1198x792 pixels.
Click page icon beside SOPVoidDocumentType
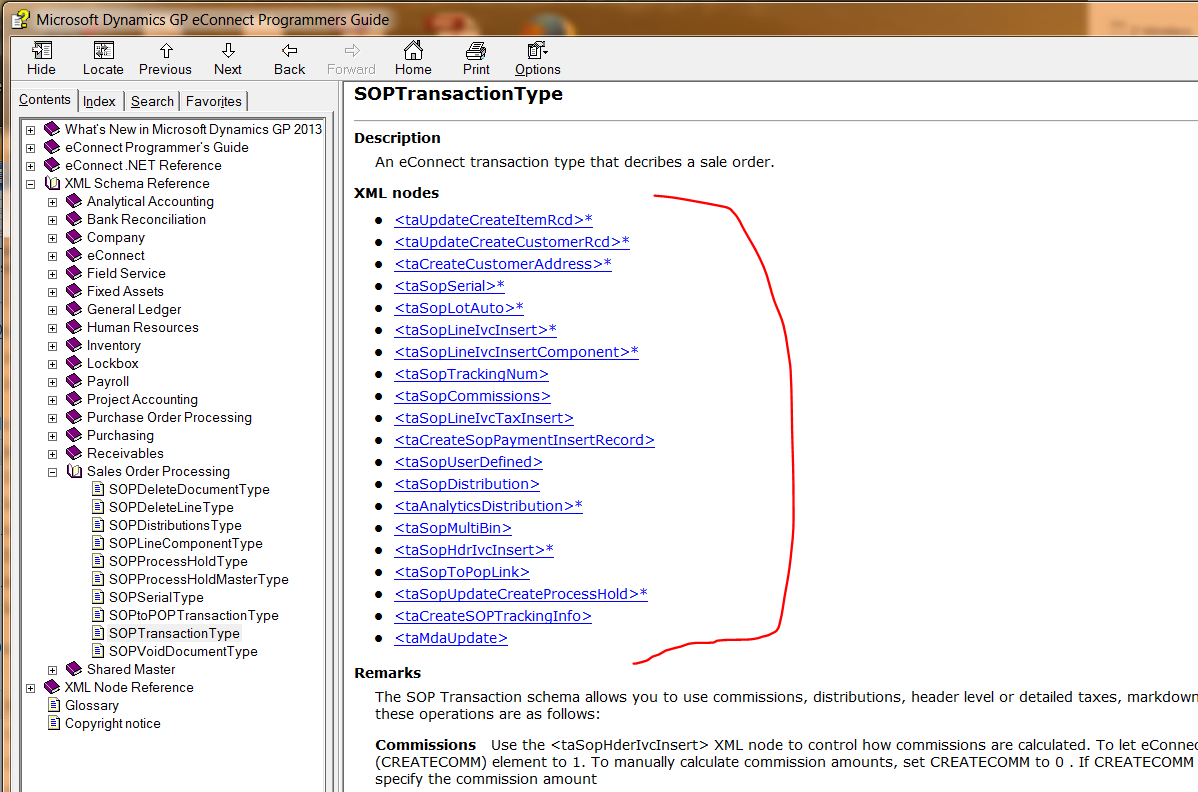98,651
